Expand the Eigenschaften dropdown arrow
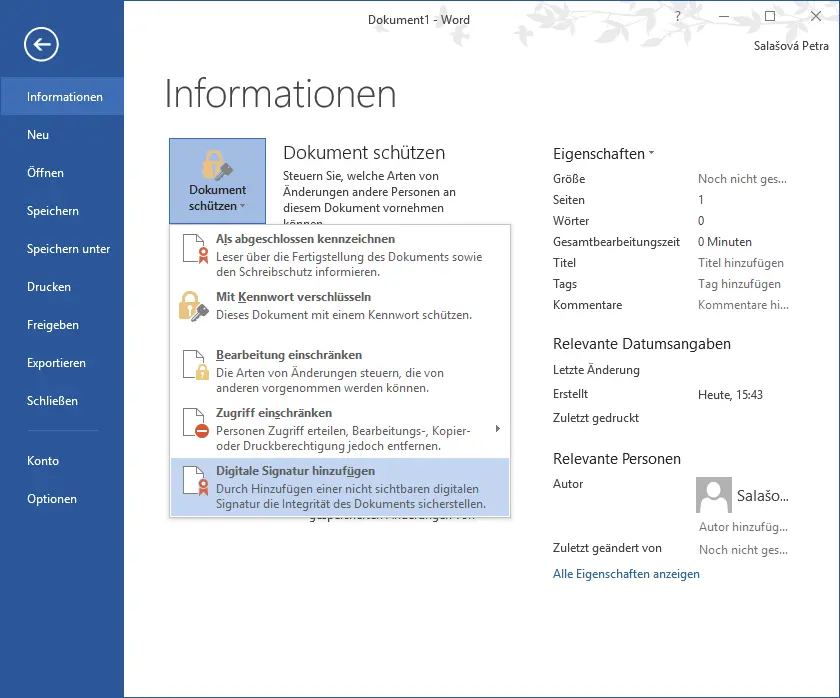Viewport: 840px width, 698px height. pos(651,153)
